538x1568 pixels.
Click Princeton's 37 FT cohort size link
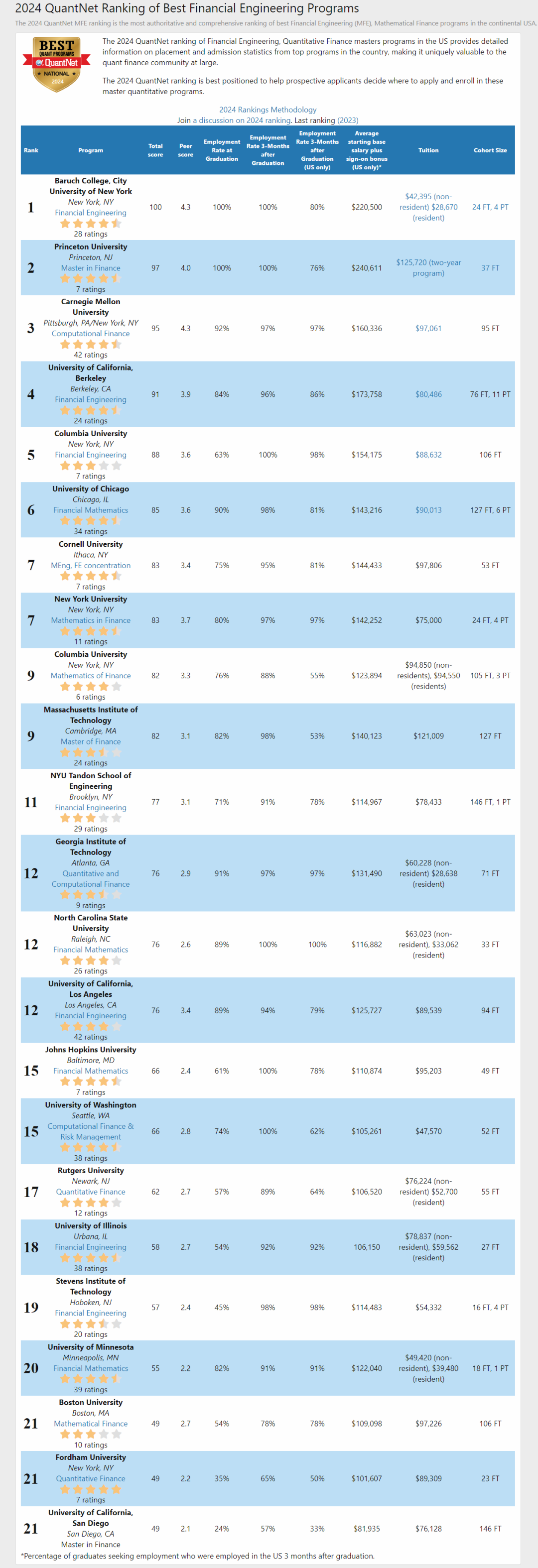pos(490,268)
